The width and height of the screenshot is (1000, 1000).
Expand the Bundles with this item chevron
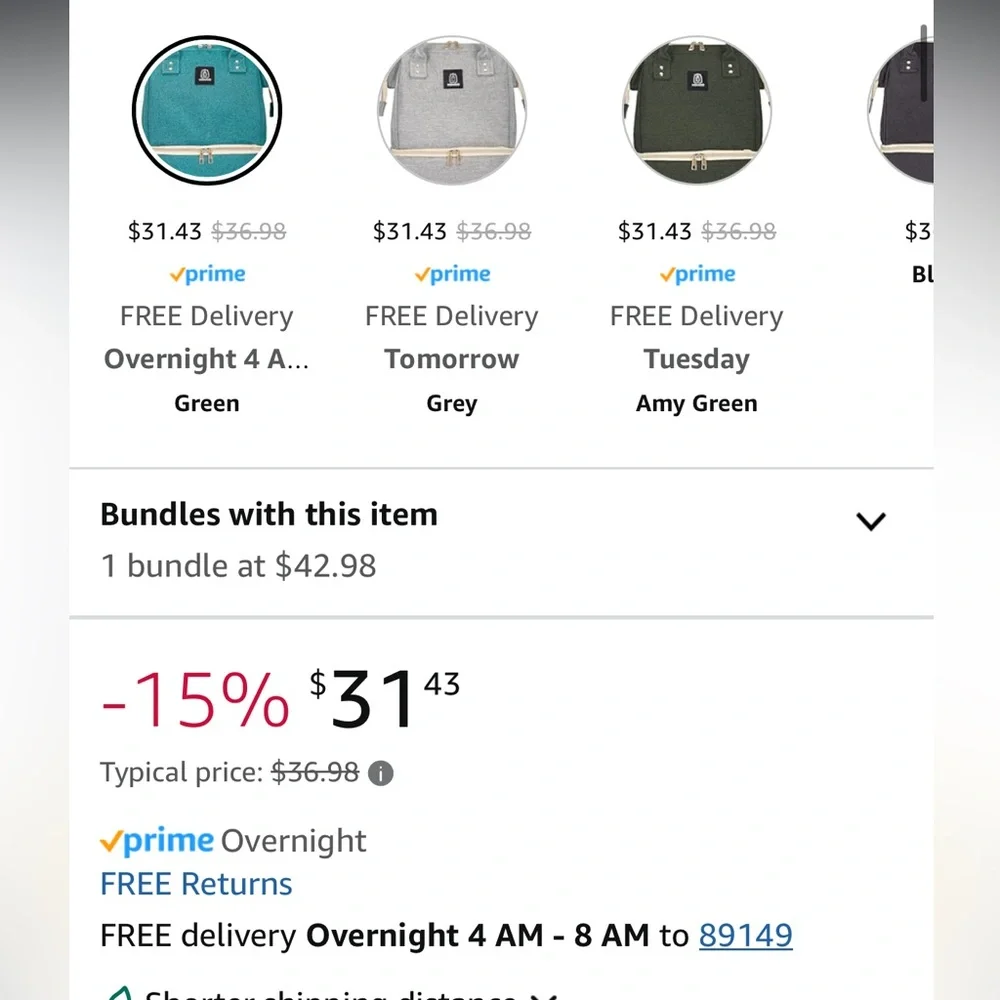(x=871, y=521)
